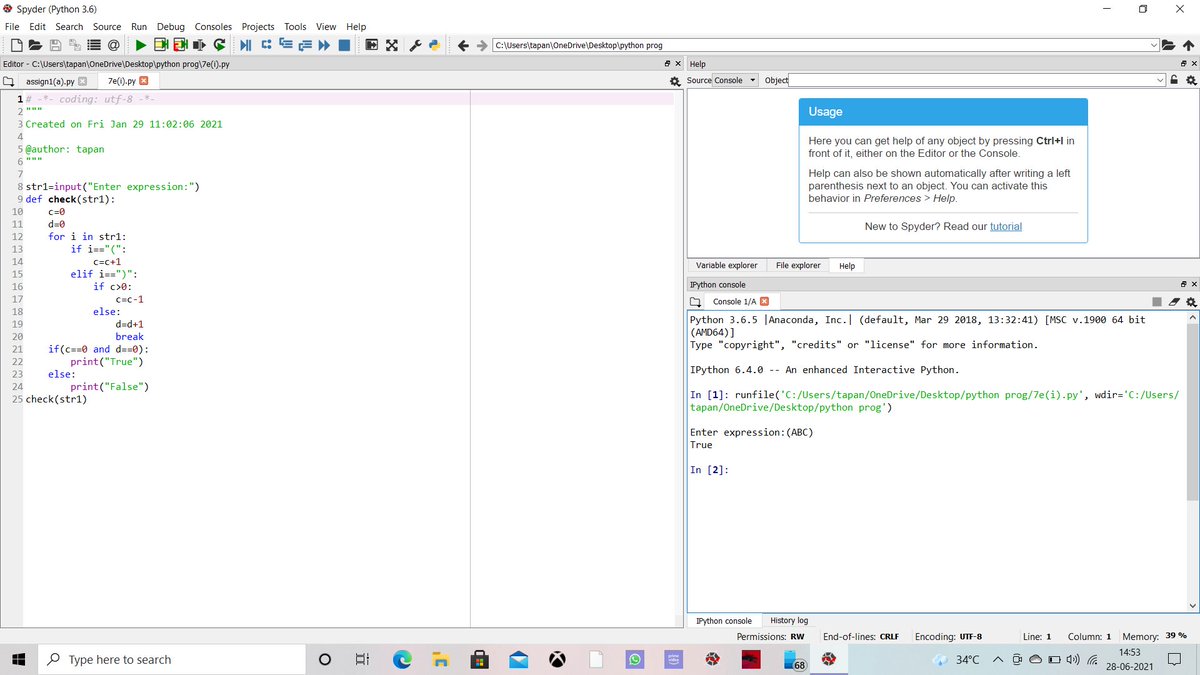1200x675 pixels.
Task: Open the View menu
Action: tap(326, 26)
